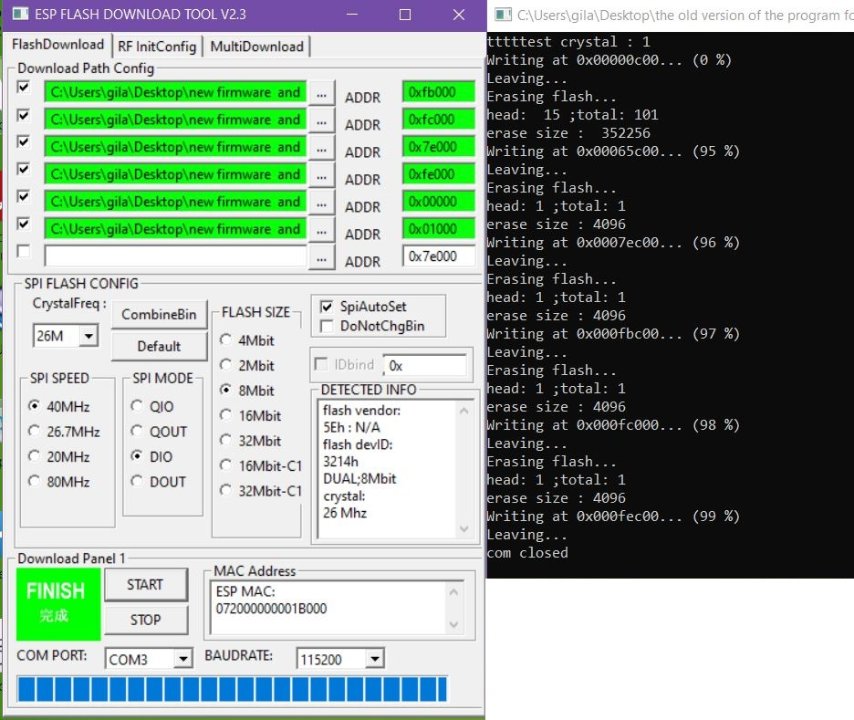Click the STOP download button
This screenshot has height=720, width=854.
point(145,620)
